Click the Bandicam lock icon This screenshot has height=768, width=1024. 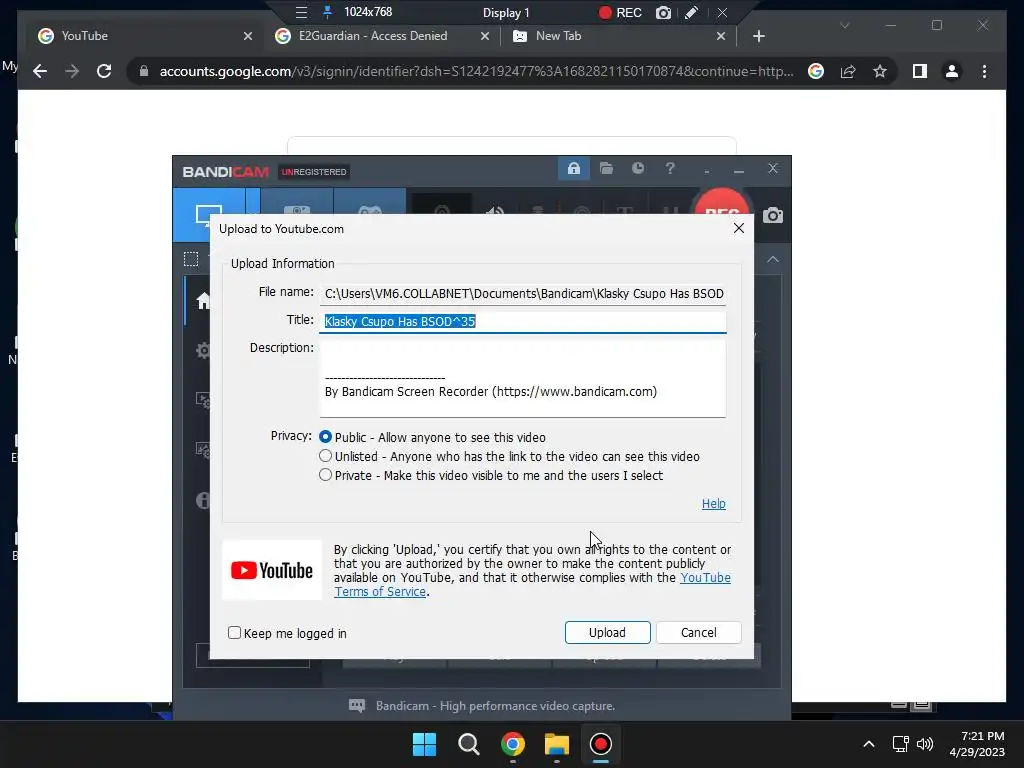573,168
